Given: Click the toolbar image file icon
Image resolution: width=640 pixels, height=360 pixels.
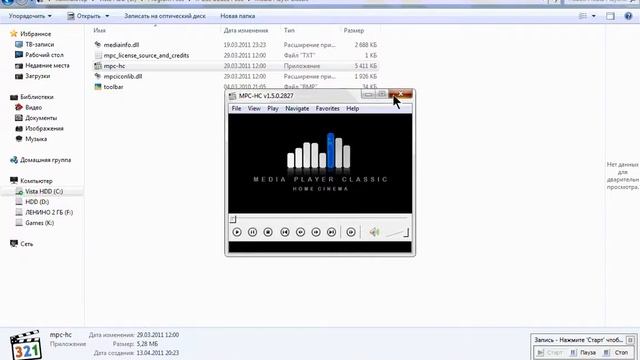Looking at the screenshot, I should [98, 87].
